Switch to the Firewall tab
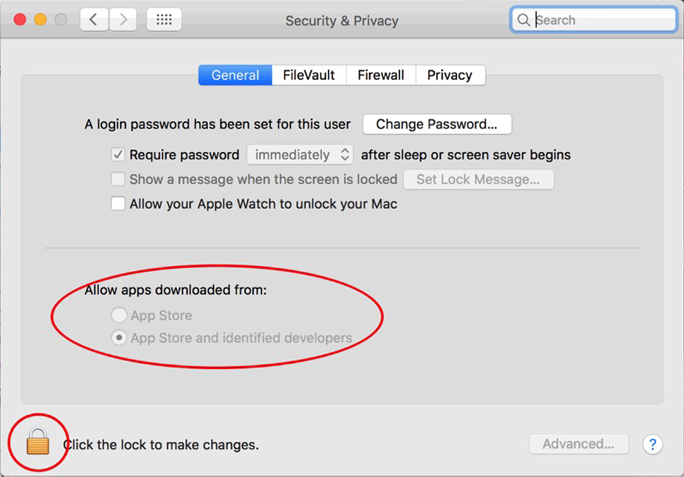684x477 pixels. (381, 75)
